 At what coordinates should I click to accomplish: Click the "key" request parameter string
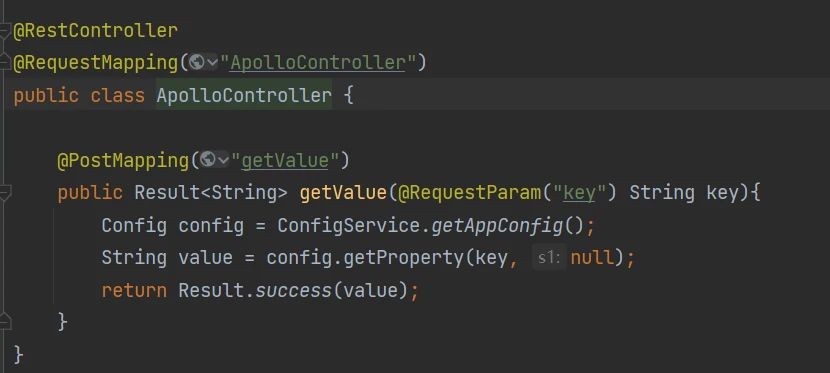pyautogui.click(x=580, y=193)
